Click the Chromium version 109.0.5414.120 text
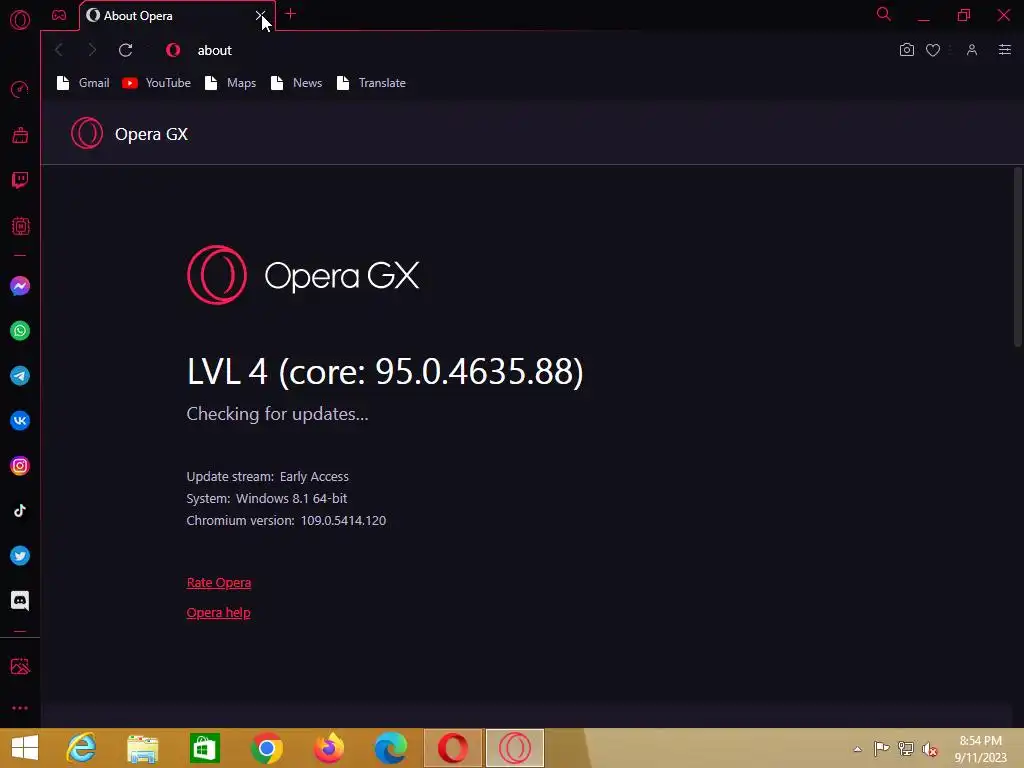This screenshot has height=768, width=1024. pyautogui.click(x=286, y=520)
